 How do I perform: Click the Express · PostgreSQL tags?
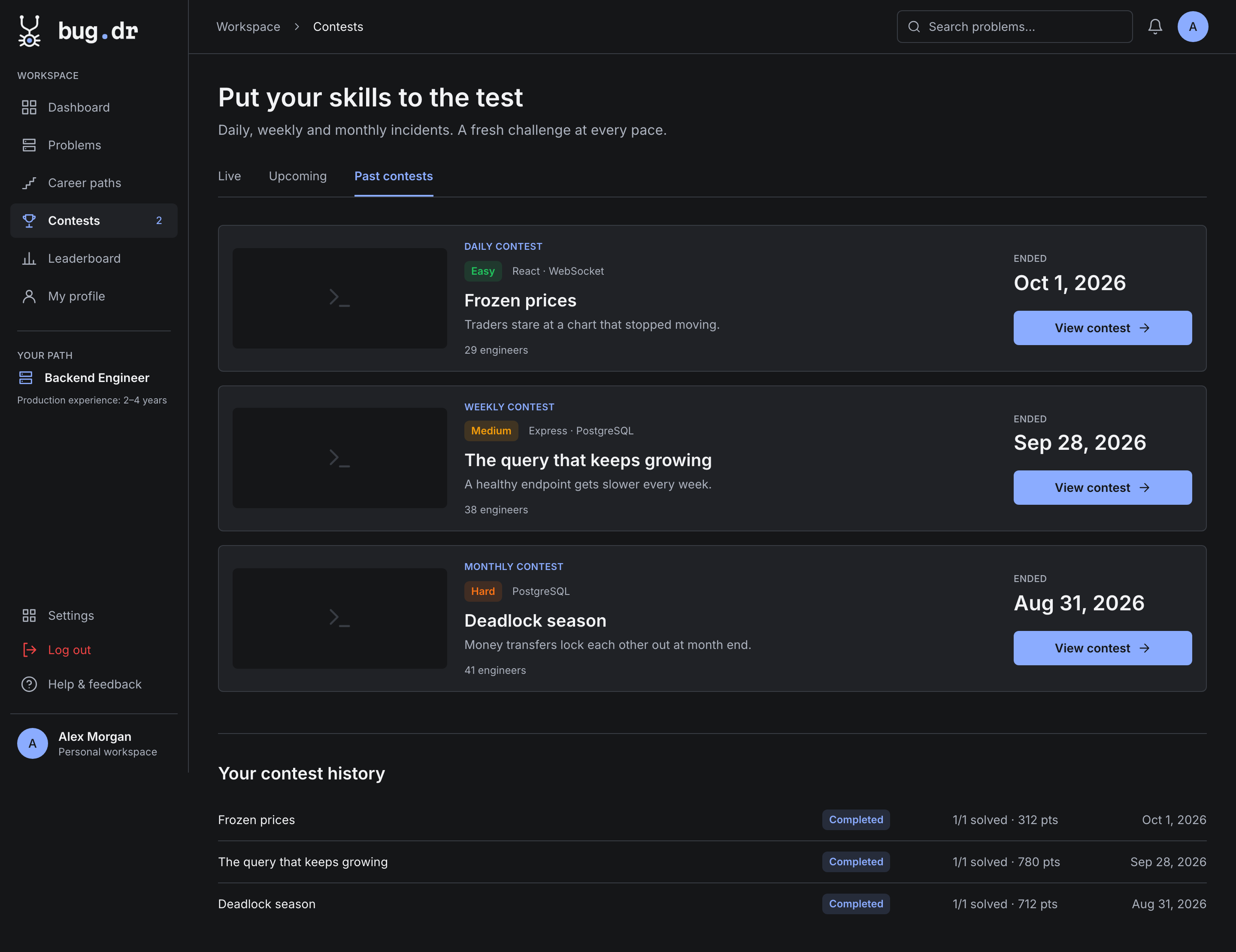581,431
